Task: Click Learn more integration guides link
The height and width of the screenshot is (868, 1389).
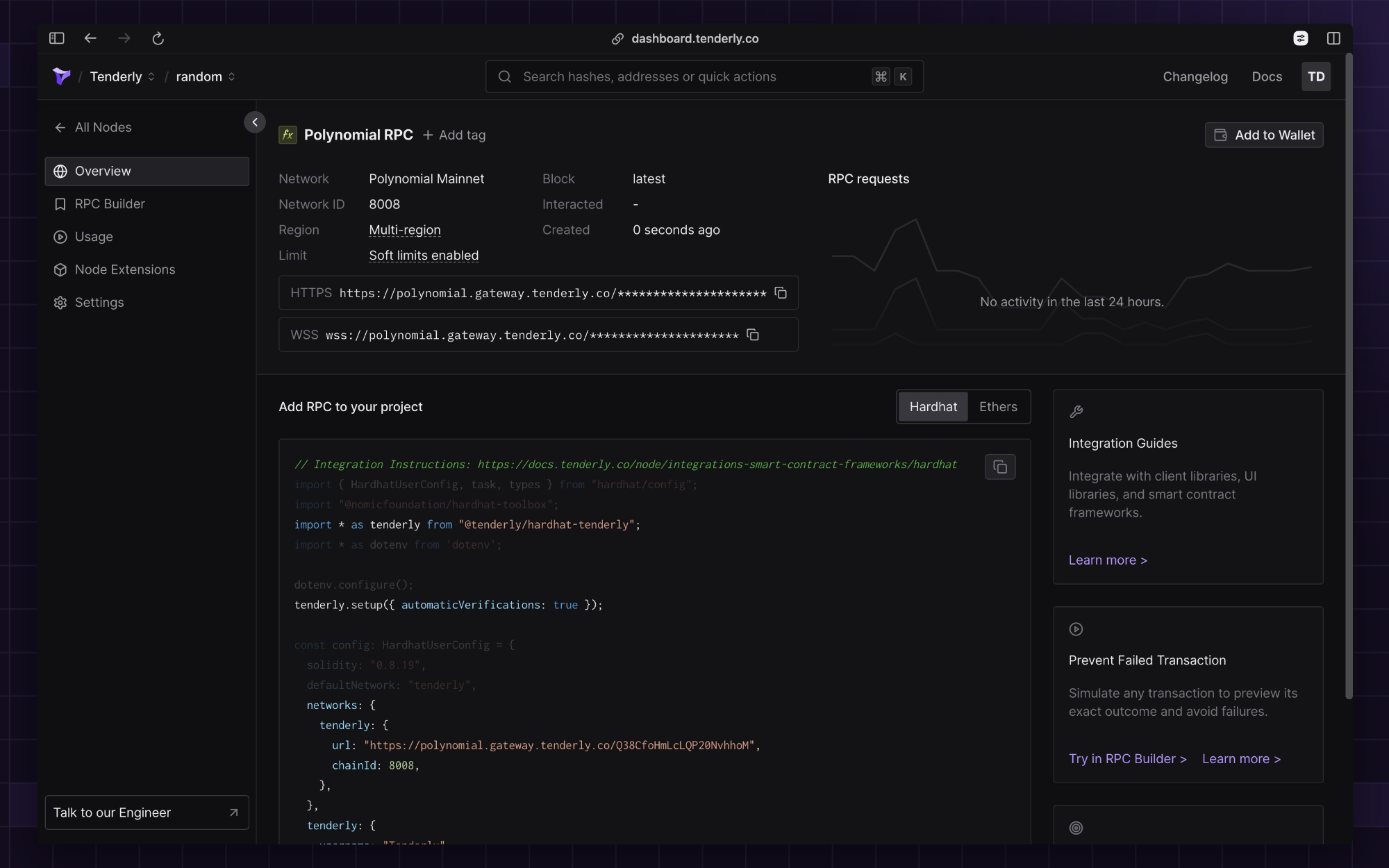Action: coord(1107,559)
